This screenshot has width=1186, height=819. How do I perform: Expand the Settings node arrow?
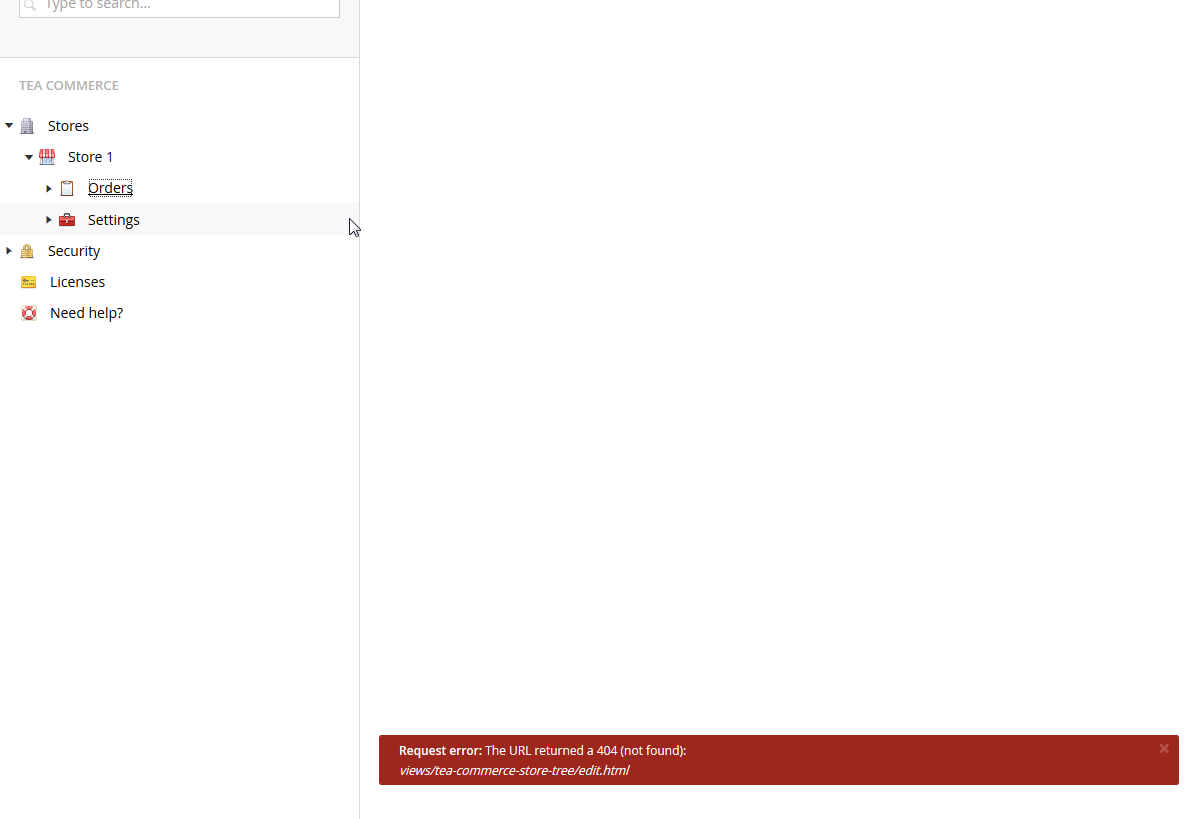point(48,220)
